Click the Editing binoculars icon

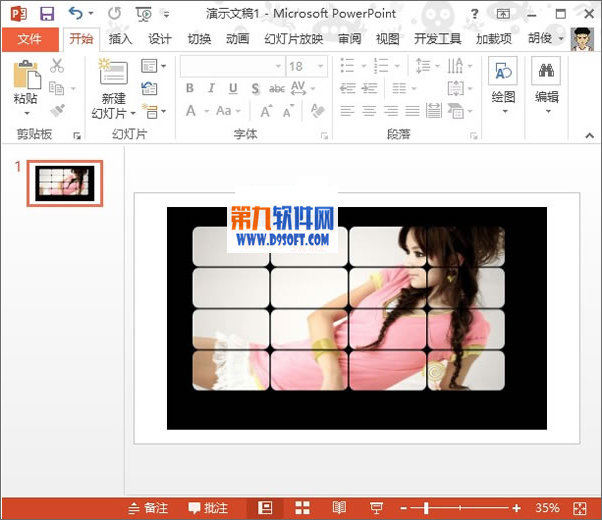[546, 71]
